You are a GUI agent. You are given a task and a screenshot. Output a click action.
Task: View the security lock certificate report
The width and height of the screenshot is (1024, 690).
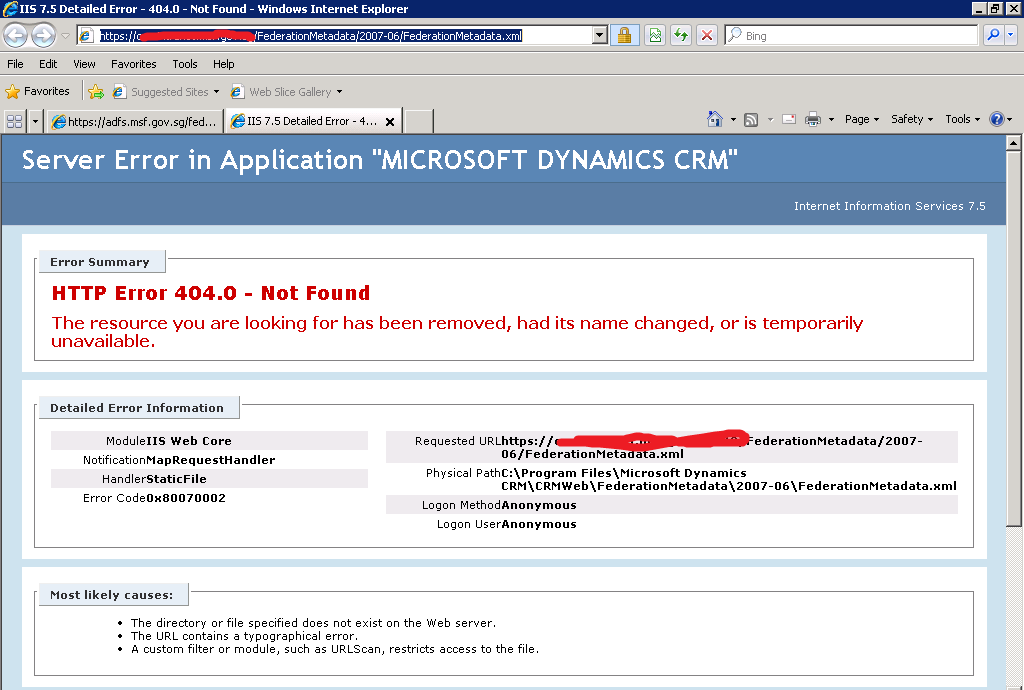pos(624,35)
